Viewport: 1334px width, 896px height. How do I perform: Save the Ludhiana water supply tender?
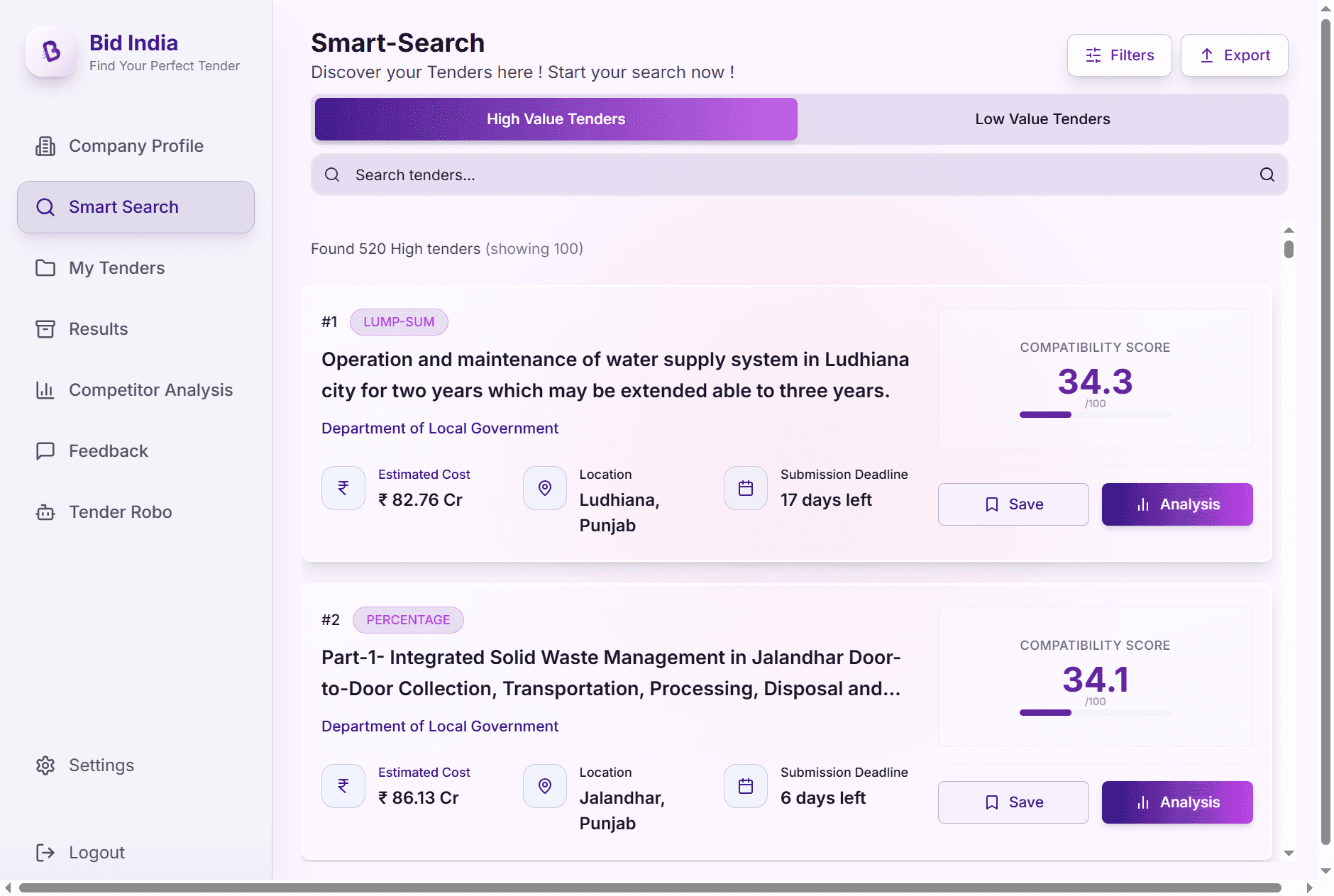click(x=1013, y=504)
